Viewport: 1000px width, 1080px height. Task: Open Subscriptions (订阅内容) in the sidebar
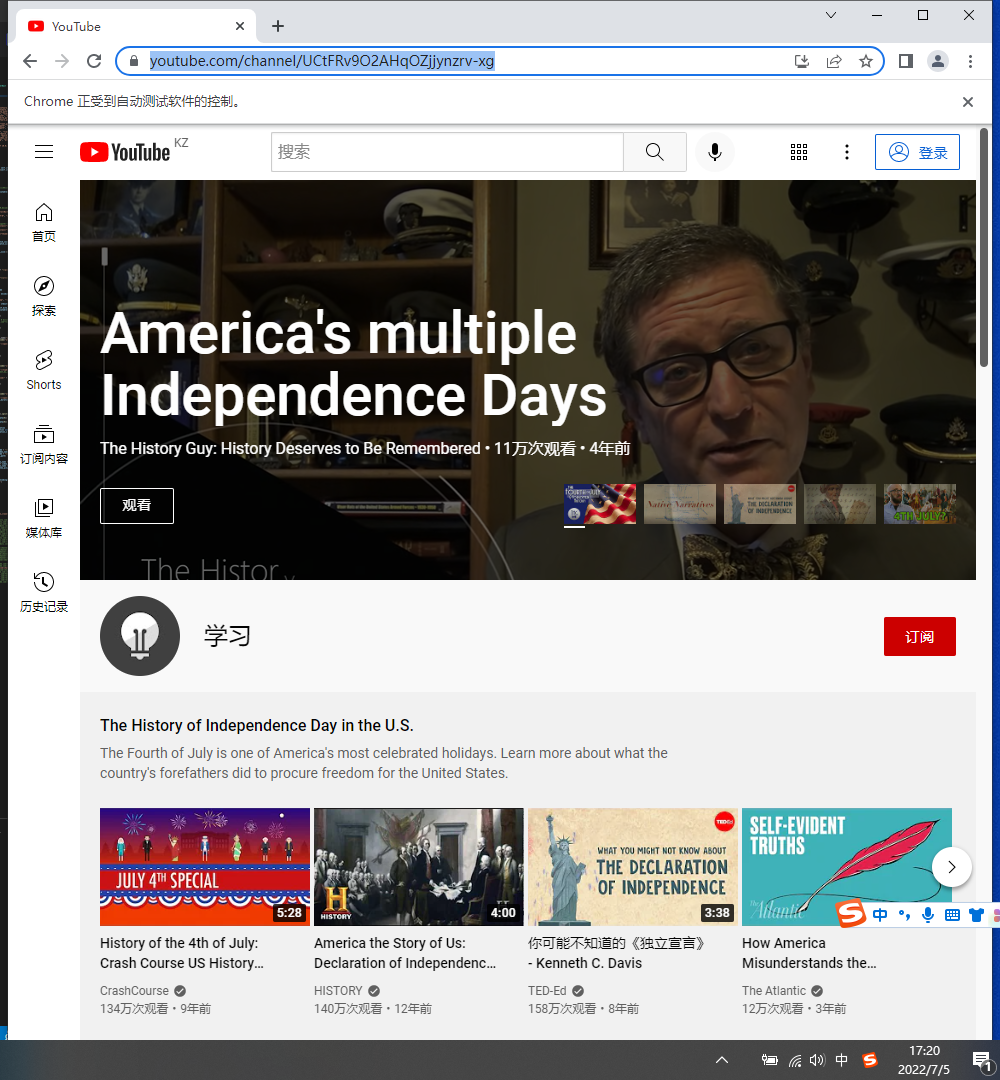44,443
